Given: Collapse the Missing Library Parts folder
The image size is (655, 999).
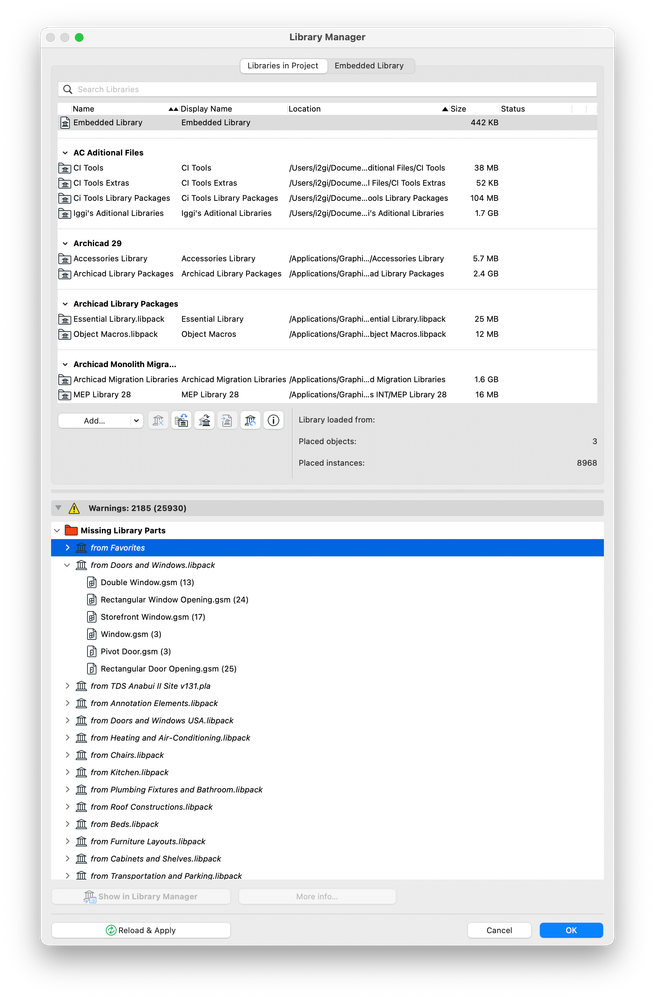Looking at the screenshot, I should coord(57,531).
